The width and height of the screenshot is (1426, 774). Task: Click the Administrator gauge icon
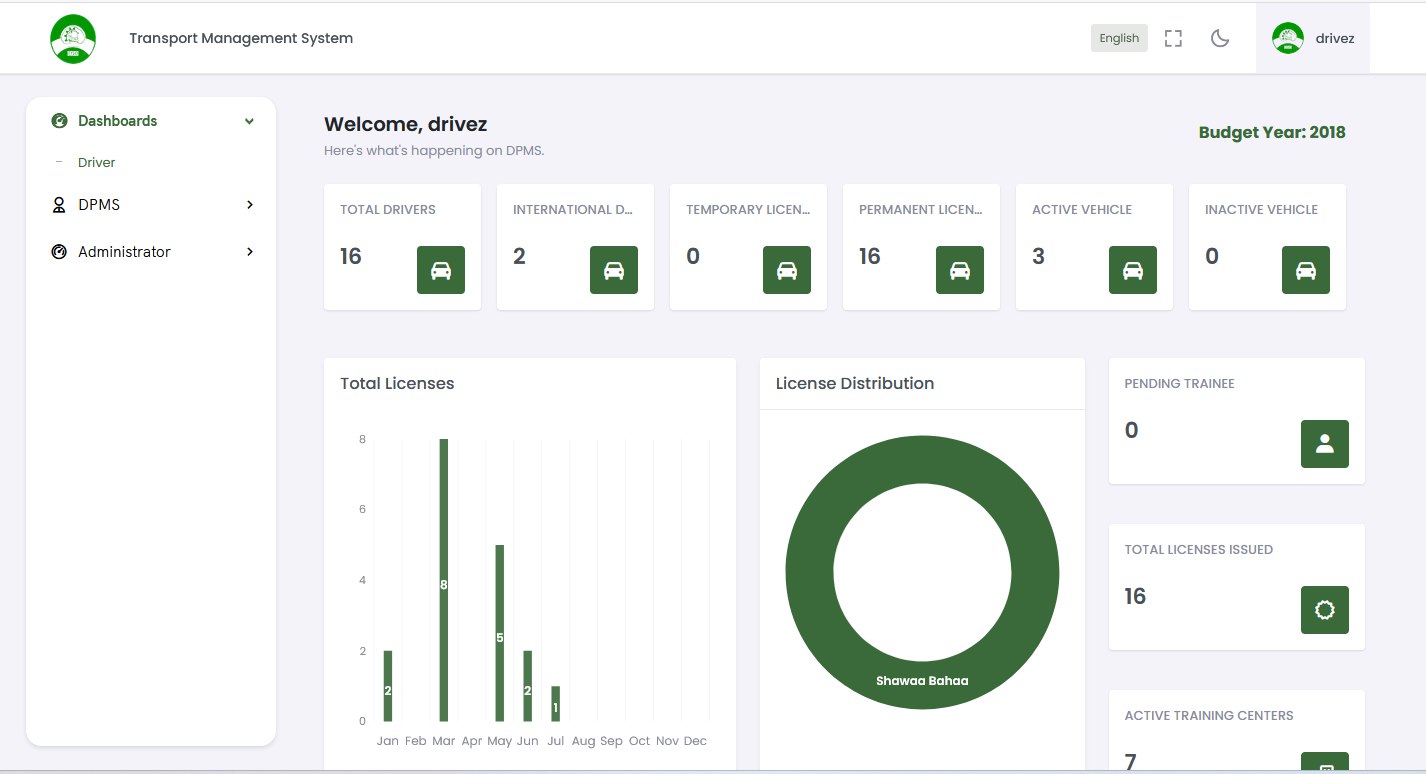point(59,252)
